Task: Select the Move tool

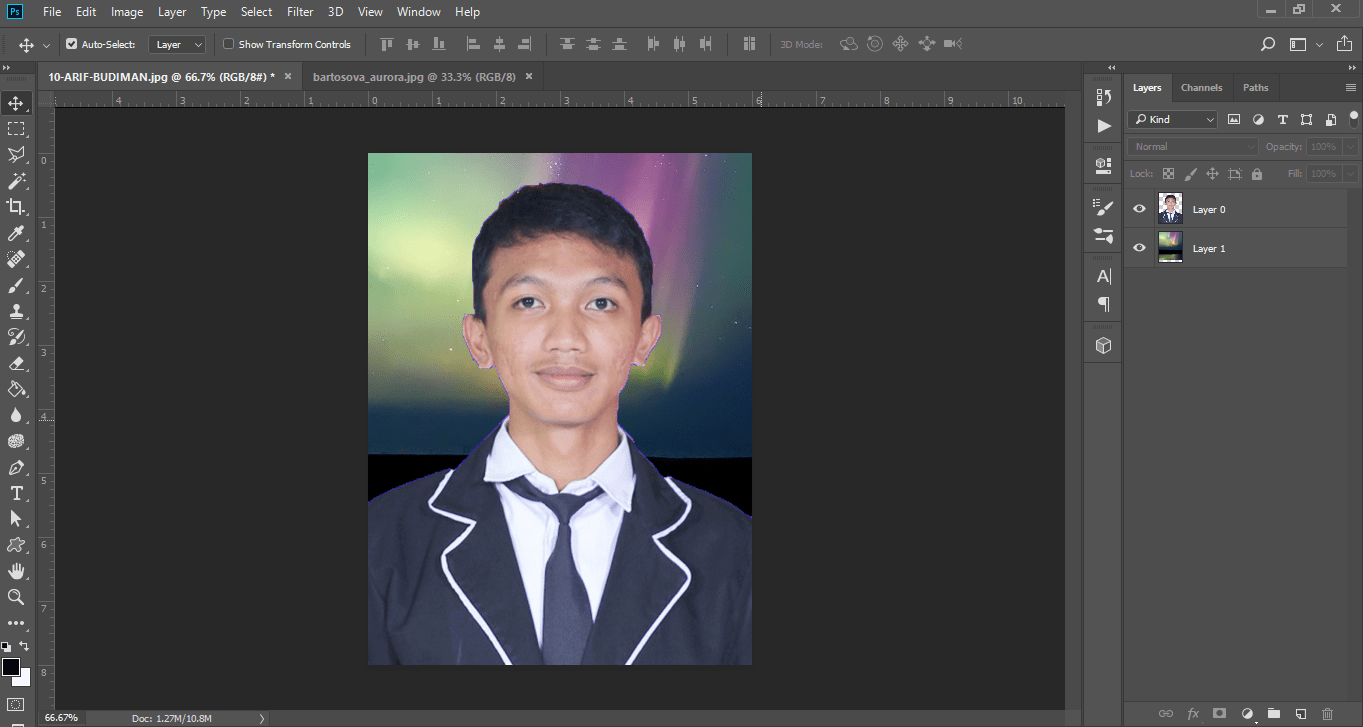Action: point(14,101)
